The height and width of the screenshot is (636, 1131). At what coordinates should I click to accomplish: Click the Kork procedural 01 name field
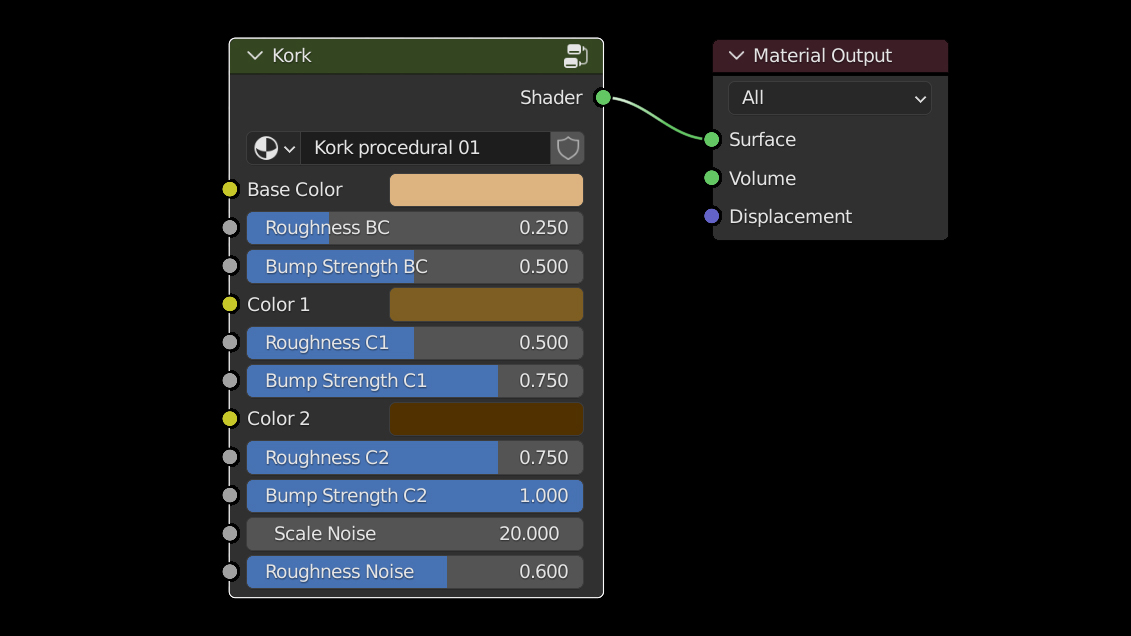tap(424, 148)
